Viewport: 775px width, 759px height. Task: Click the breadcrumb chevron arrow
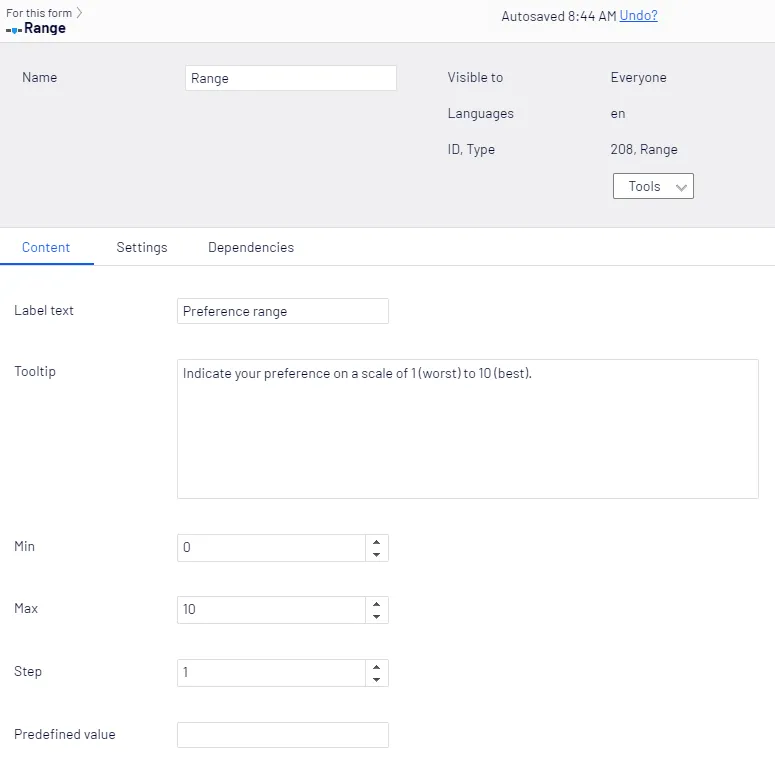[79, 13]
